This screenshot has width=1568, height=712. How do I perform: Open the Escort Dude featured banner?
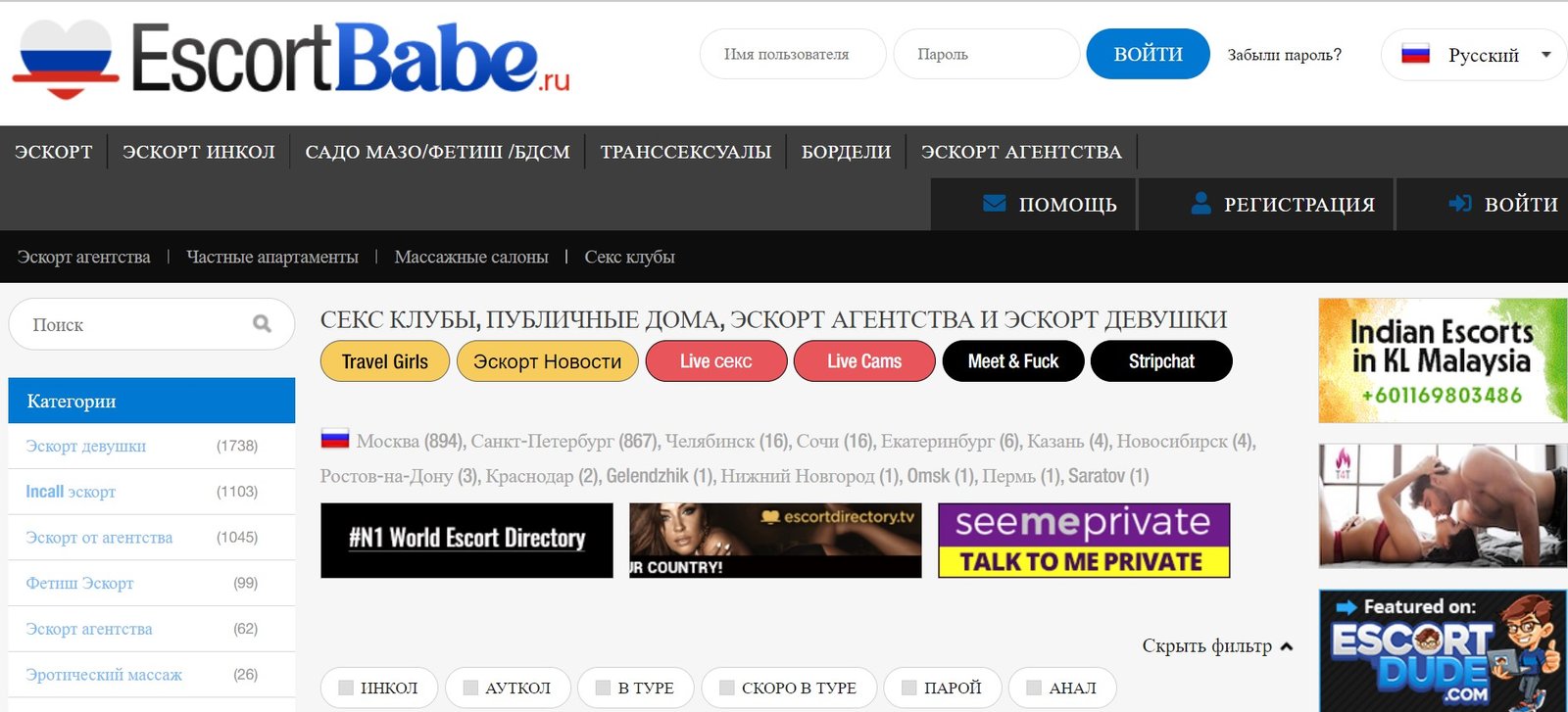click(1443, 649)
